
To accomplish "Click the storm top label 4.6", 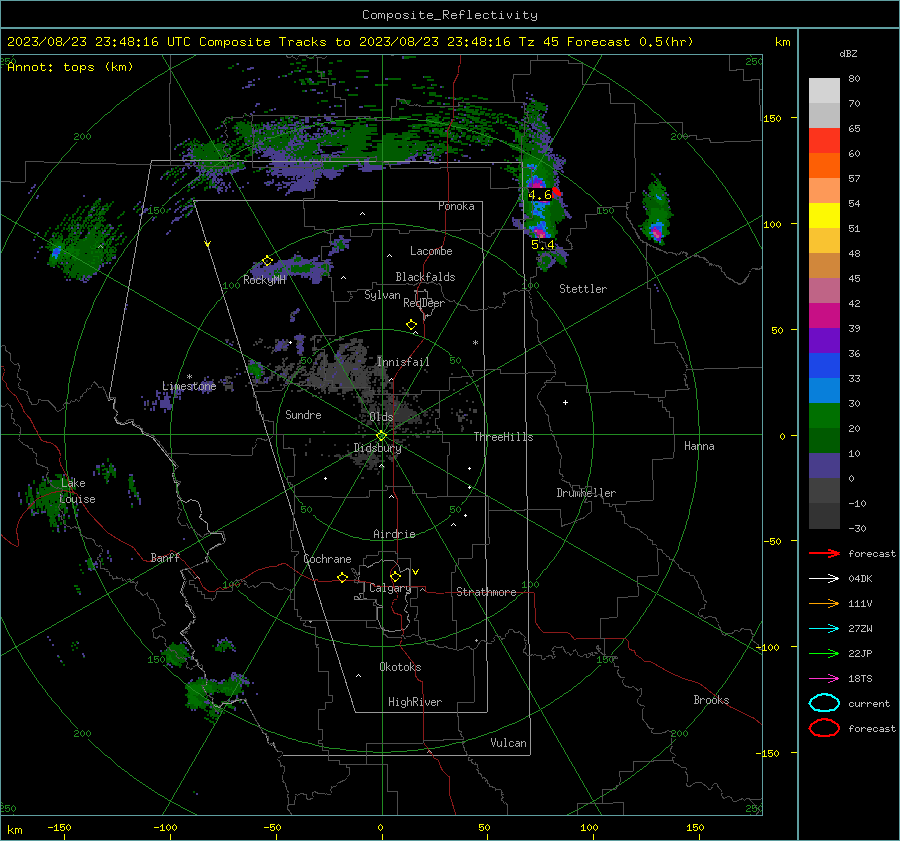I will coord(540,195).
